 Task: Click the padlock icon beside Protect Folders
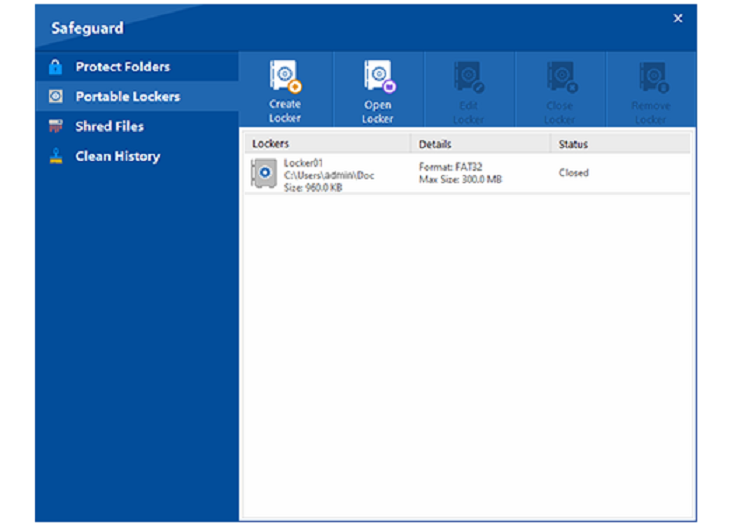tap(55, 67)
